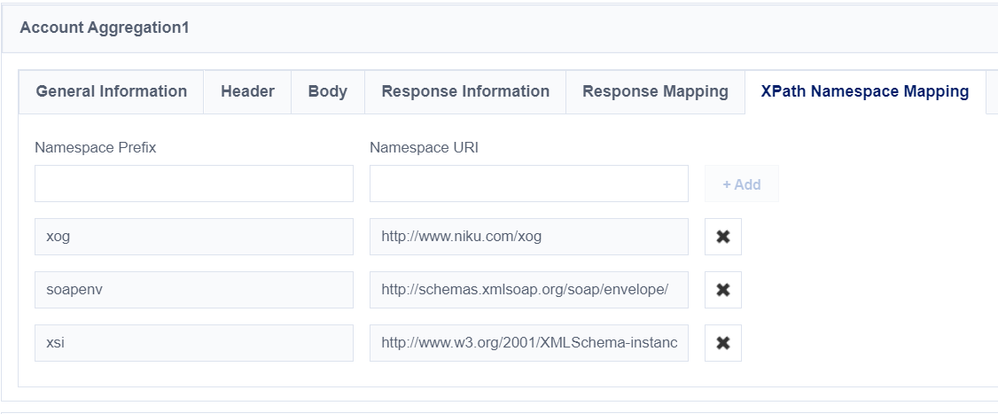Click the xog prefix field
This screenshot has width=998, height=414.
coord(194,237)
